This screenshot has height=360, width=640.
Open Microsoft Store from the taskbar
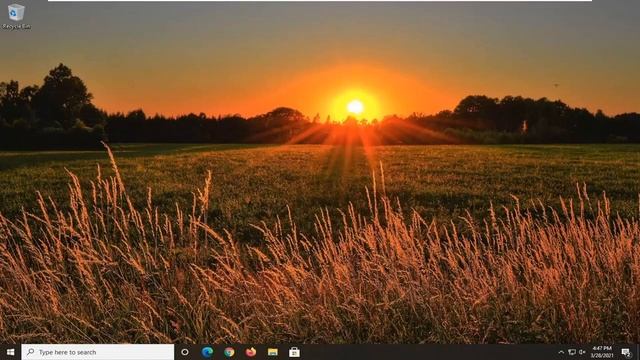click(294, 352)
